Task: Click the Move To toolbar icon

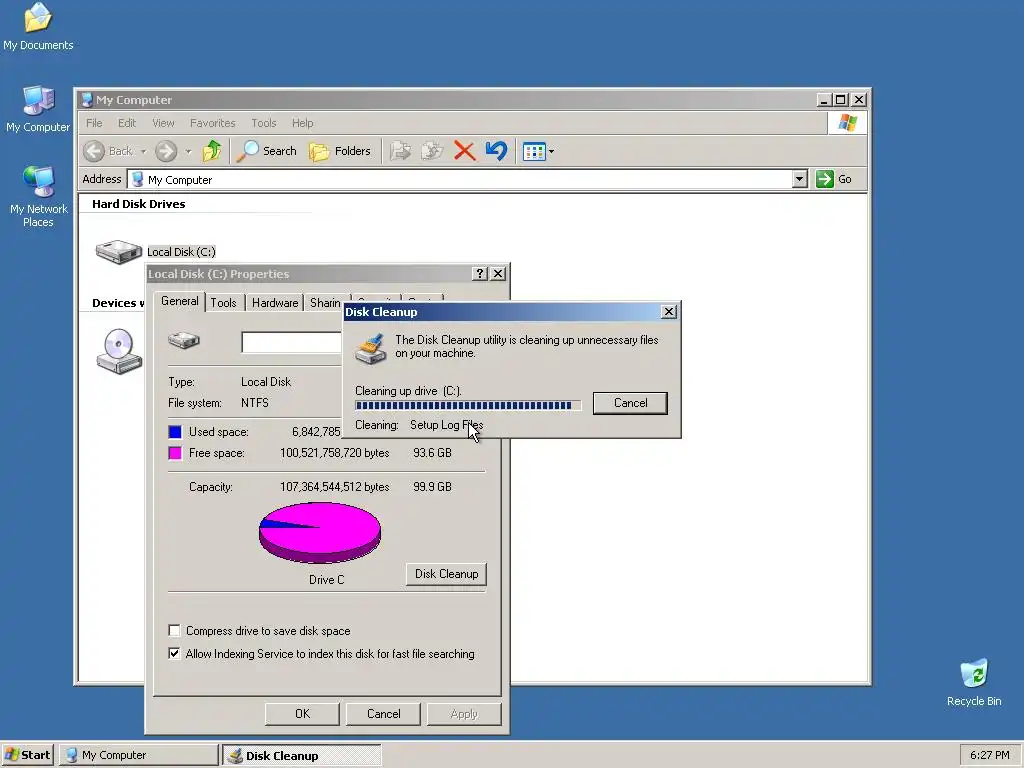Action: pyautogui.click(x=400, y=152)
